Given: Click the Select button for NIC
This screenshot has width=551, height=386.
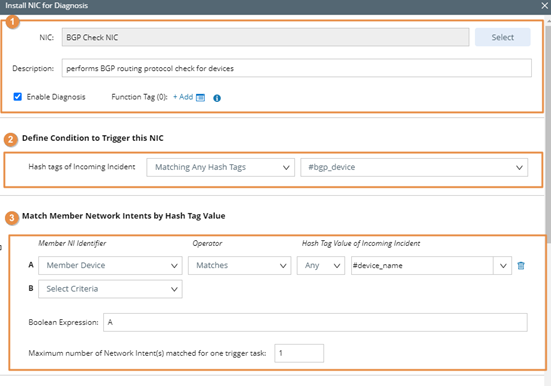Looking at the screenshot, I should 503,37.
